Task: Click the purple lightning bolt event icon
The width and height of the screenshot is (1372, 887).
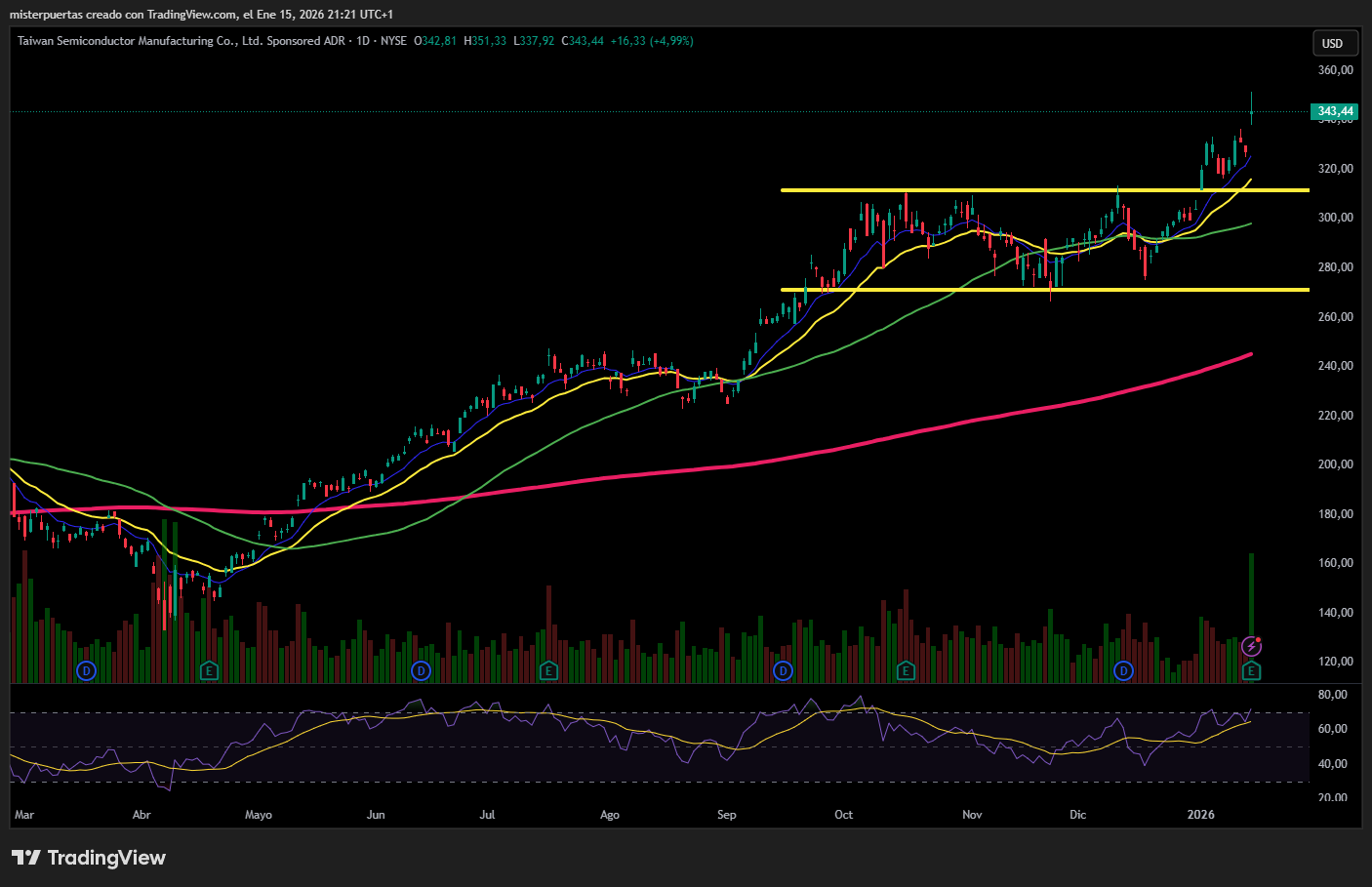Action: click(x=1251, y=647)
